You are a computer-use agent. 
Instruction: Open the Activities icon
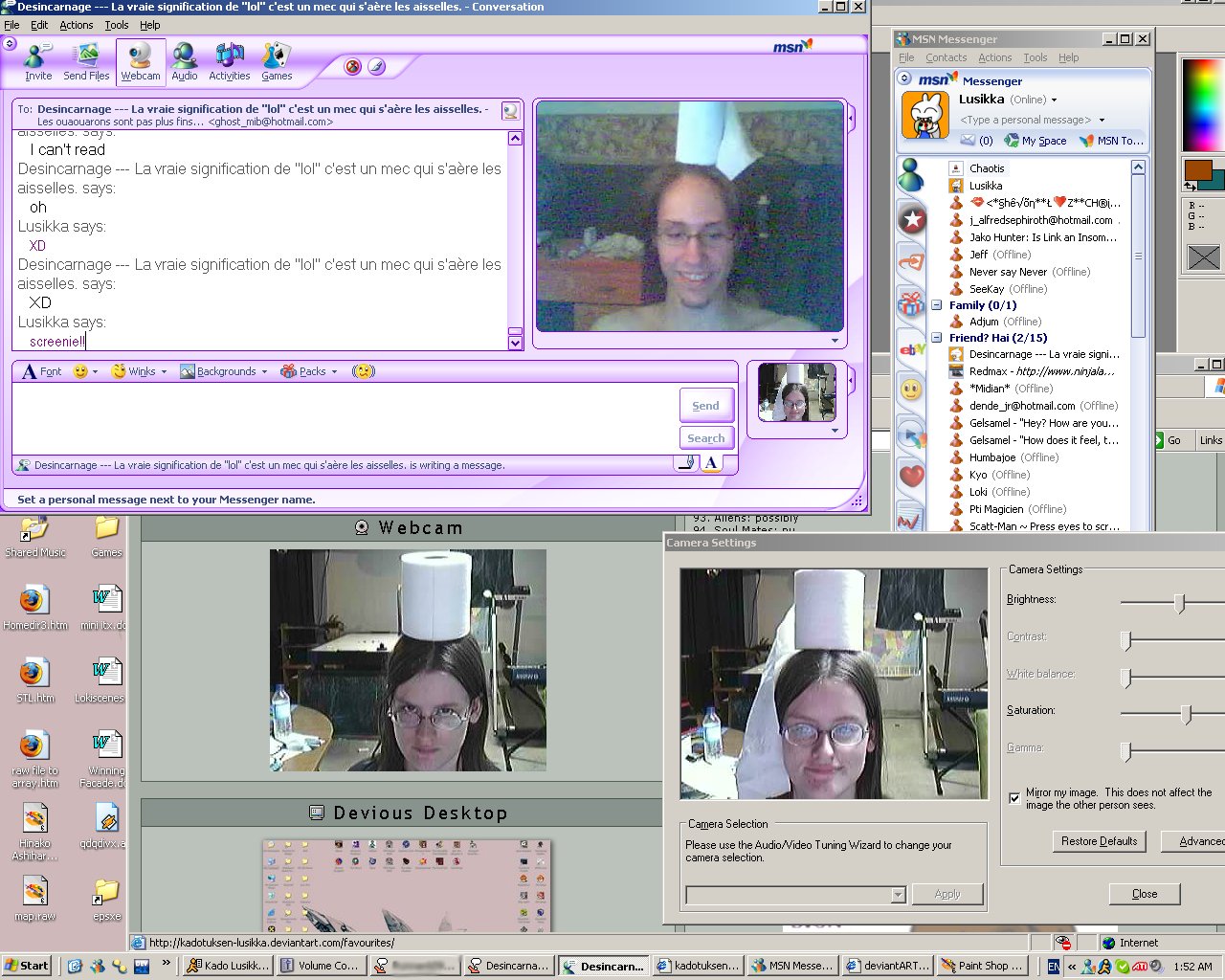coord(230,61)
